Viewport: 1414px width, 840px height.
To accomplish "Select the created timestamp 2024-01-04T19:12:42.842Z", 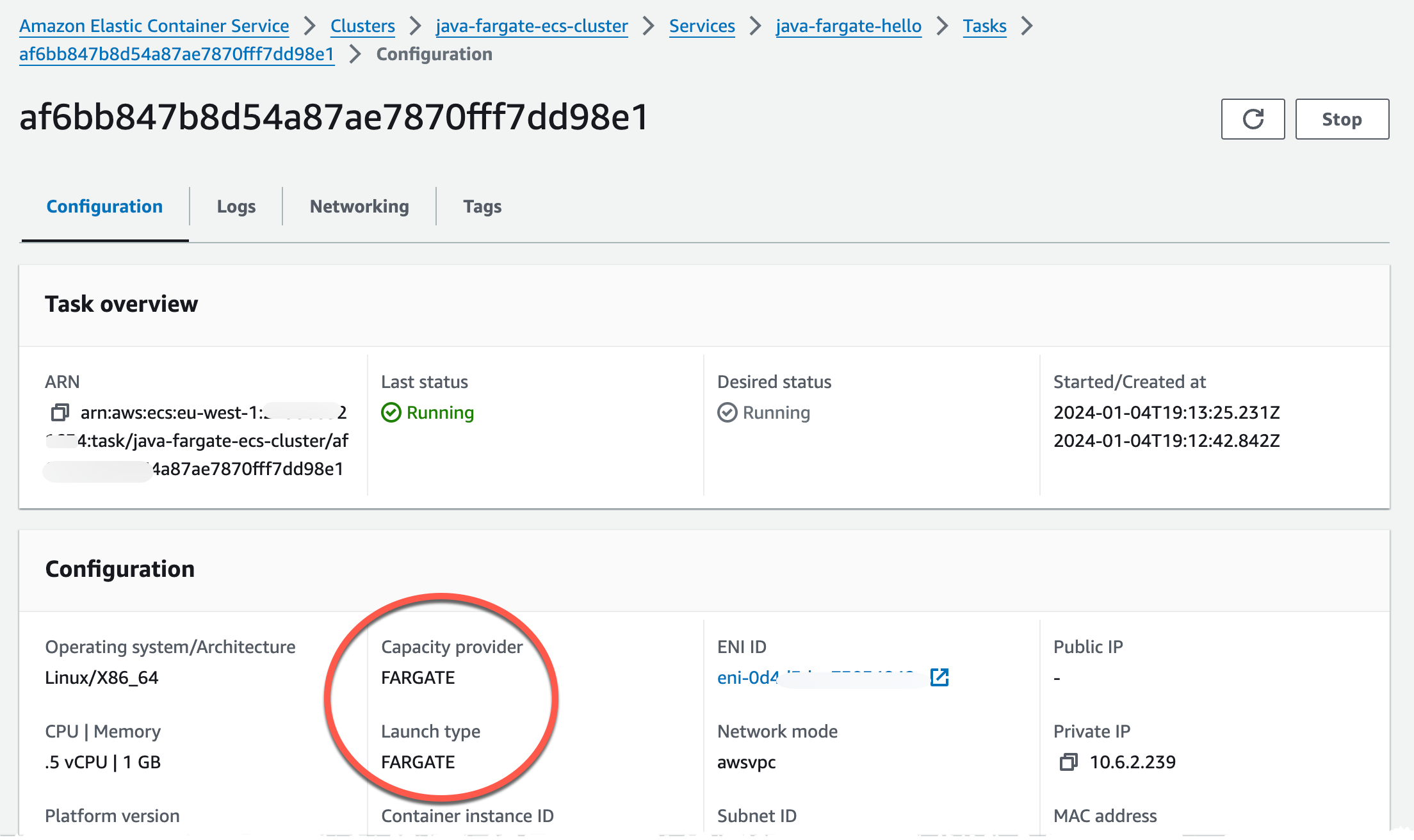I will [1167, 440].
